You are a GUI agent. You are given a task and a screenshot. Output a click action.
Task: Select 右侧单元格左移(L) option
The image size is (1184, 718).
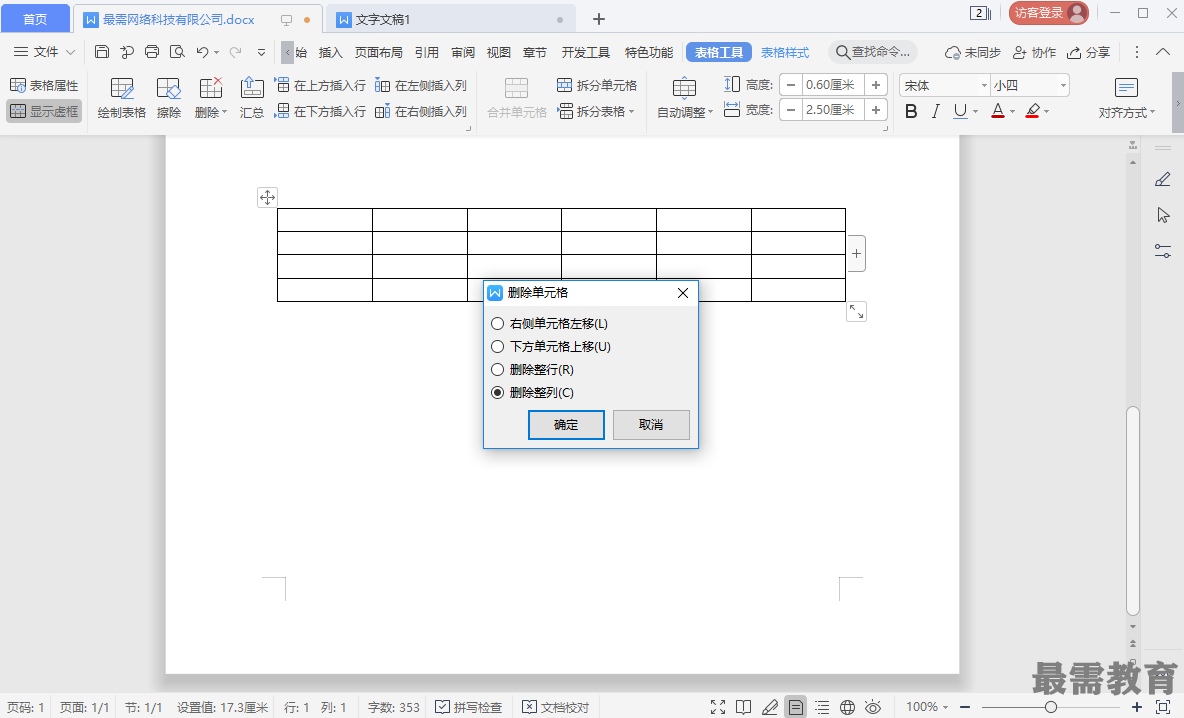point(549,323)
